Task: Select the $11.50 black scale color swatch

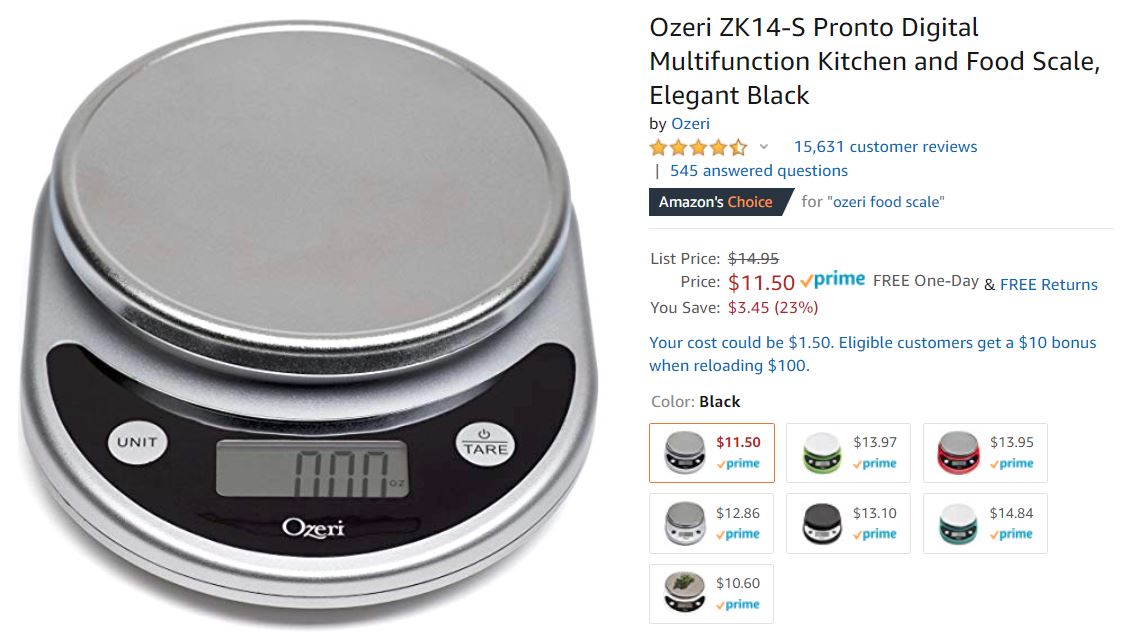Action: point(711,452)
